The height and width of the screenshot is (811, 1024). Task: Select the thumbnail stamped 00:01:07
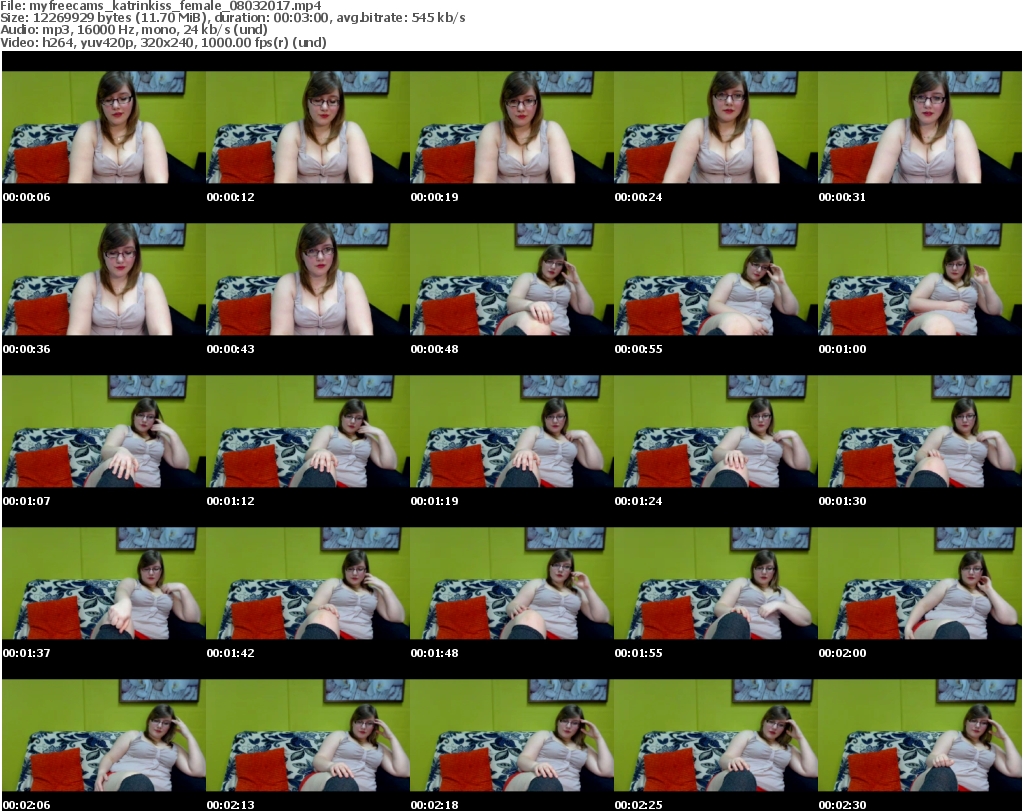(104, 432)
